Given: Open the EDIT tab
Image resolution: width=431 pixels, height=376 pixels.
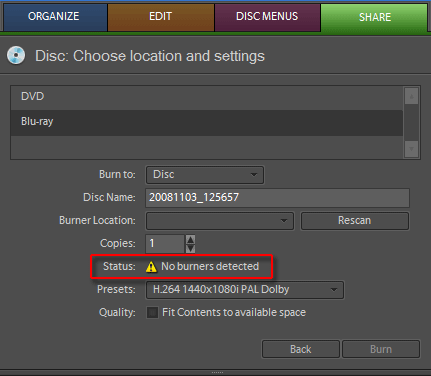Looking at the screenshot, I should (161, 17).
